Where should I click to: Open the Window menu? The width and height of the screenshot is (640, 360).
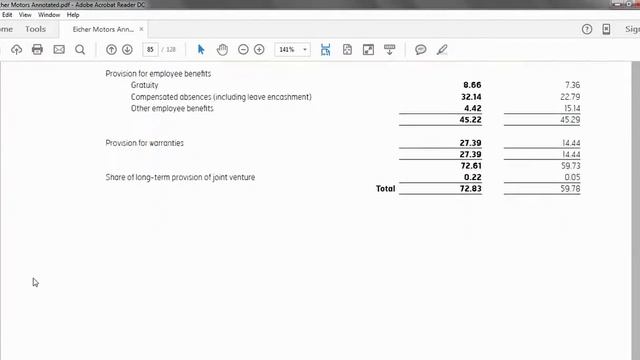tap(49, 15)
